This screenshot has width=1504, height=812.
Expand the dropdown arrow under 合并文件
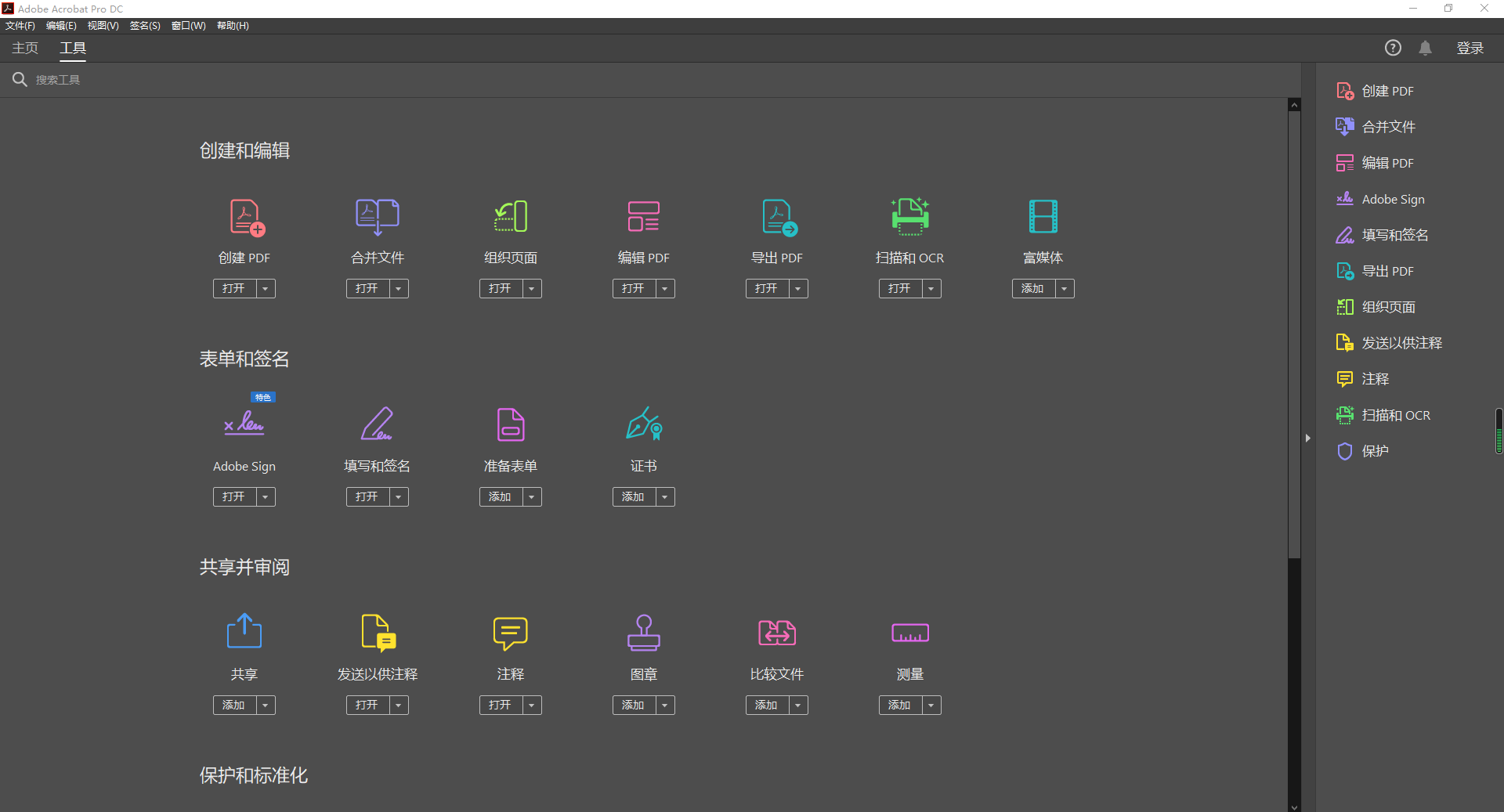coord(399,289)
